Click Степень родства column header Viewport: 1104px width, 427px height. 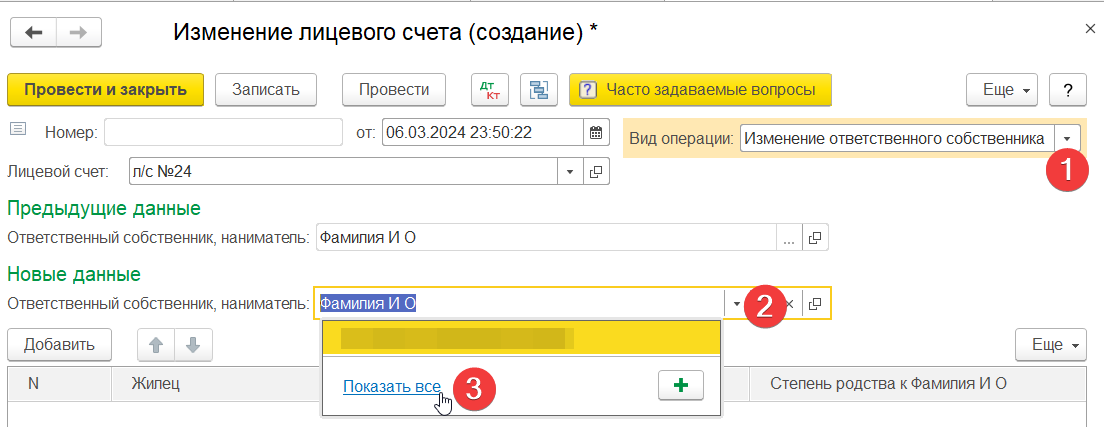920,383
